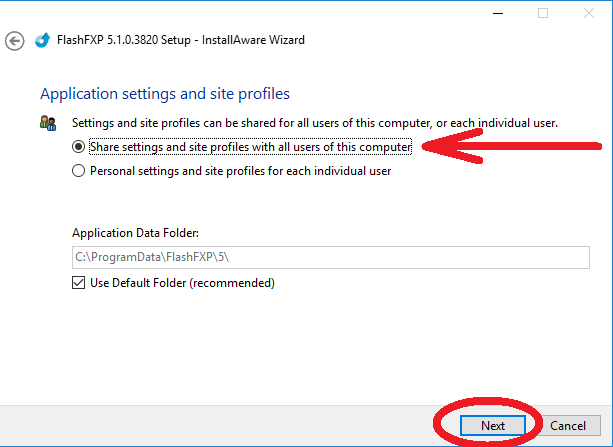The height and width of the screenshot is (447, 613).
Task: Click the "Use Default Folder (recommended)" label text
Action: pyautogui.click(x=182, y=283)
